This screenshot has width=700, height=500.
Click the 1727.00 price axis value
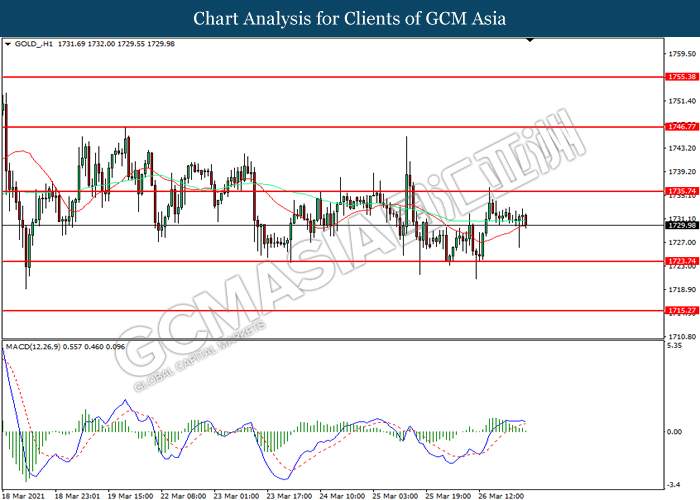pos(682,242)
